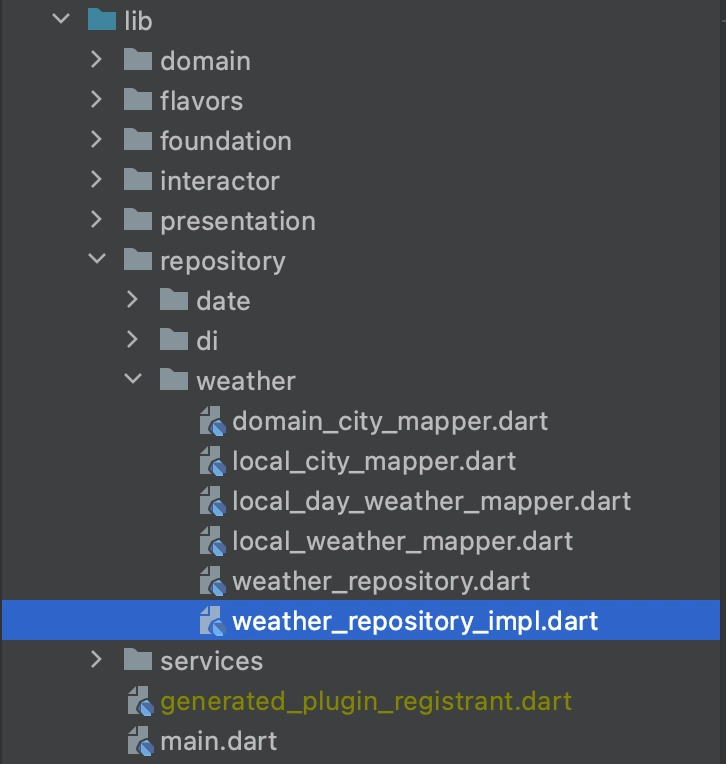Select the weather folder label
The width and height of the screenshot is (726, 764).
(246, 381)
